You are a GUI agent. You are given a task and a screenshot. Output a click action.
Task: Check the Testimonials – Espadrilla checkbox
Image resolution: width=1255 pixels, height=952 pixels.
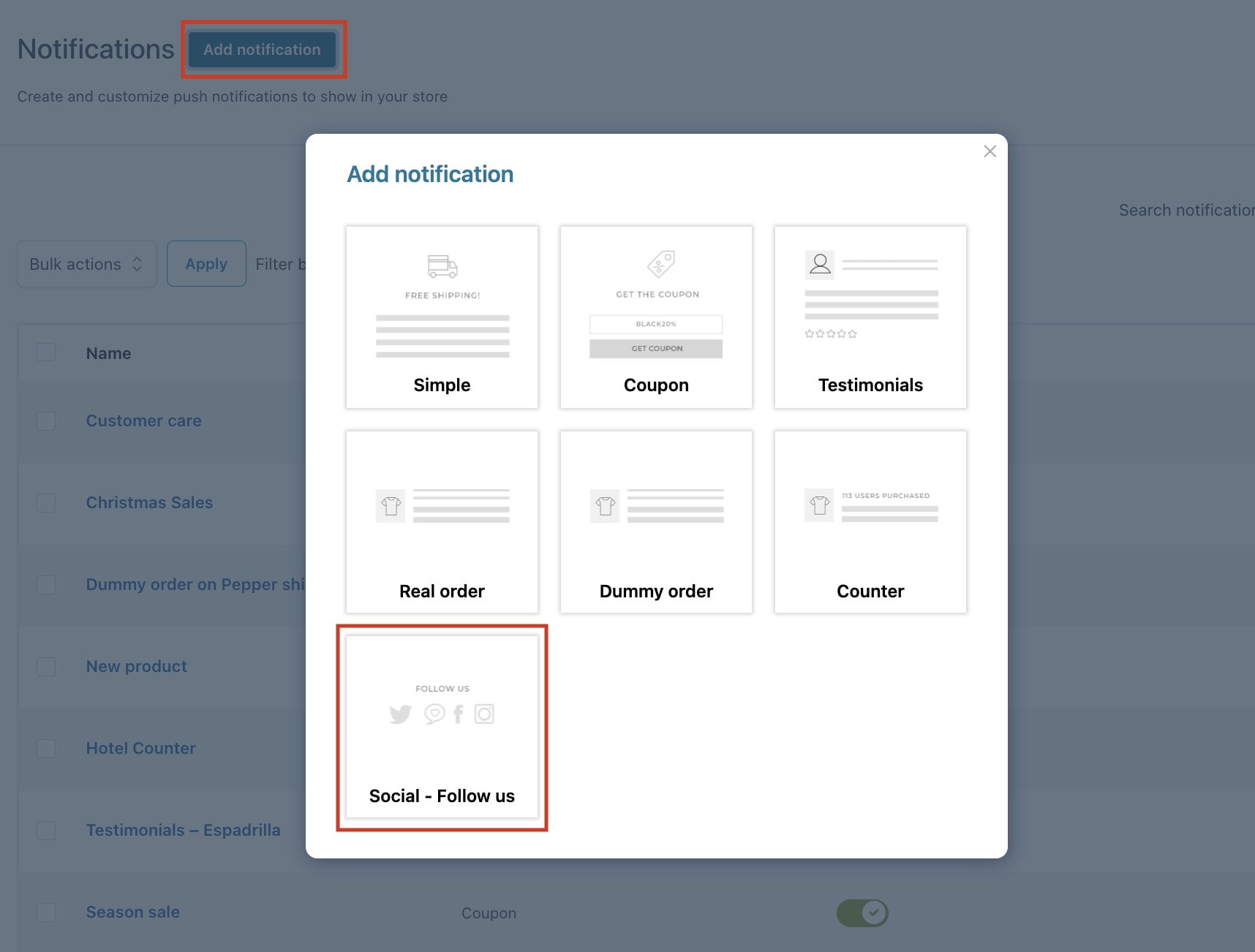coord(46,830)
